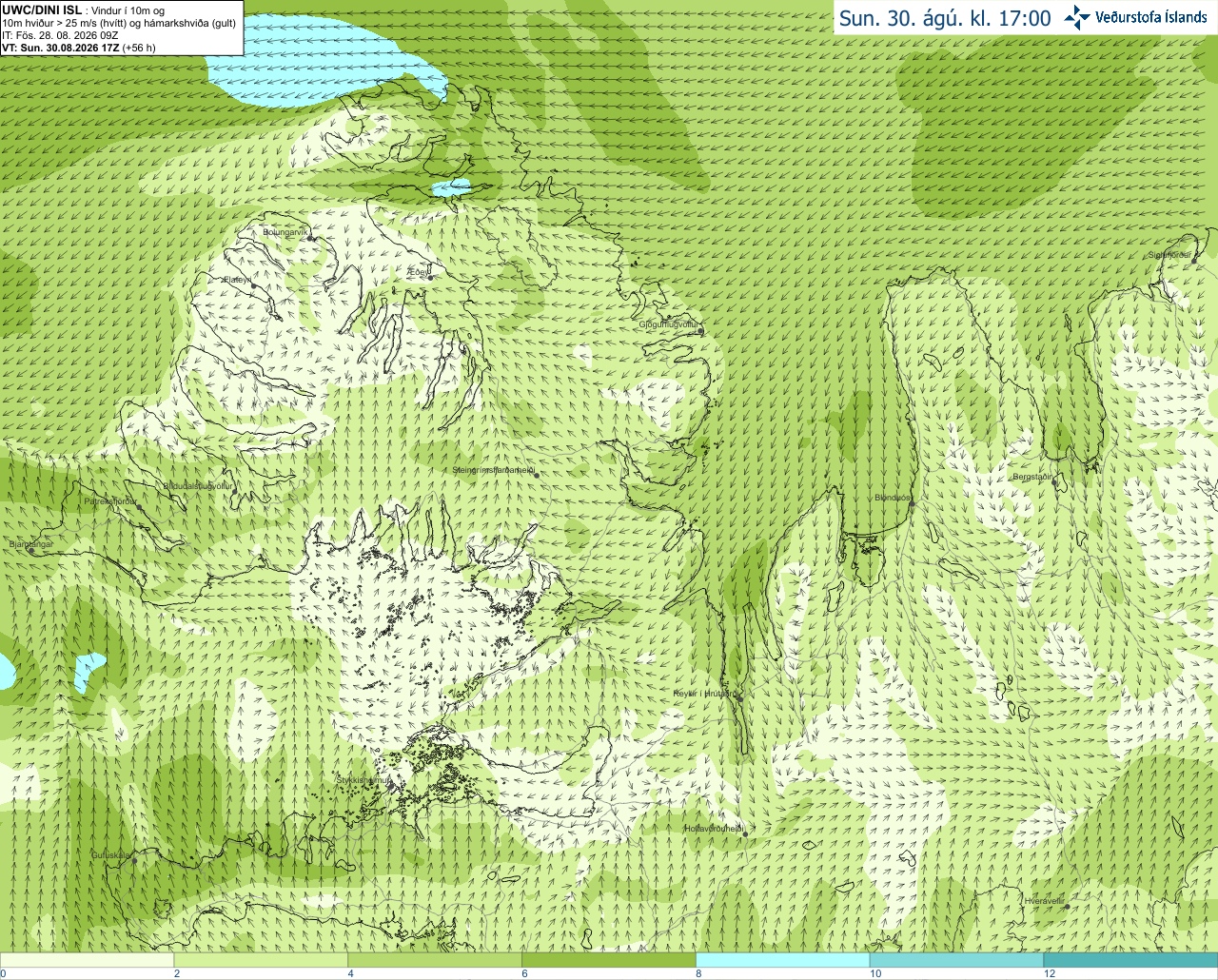Image resolution: width=1218 pixels, height=980 pixels.
Task: Click the Veðurstofa Íslands logo icon
Action: click(1077, 17)
